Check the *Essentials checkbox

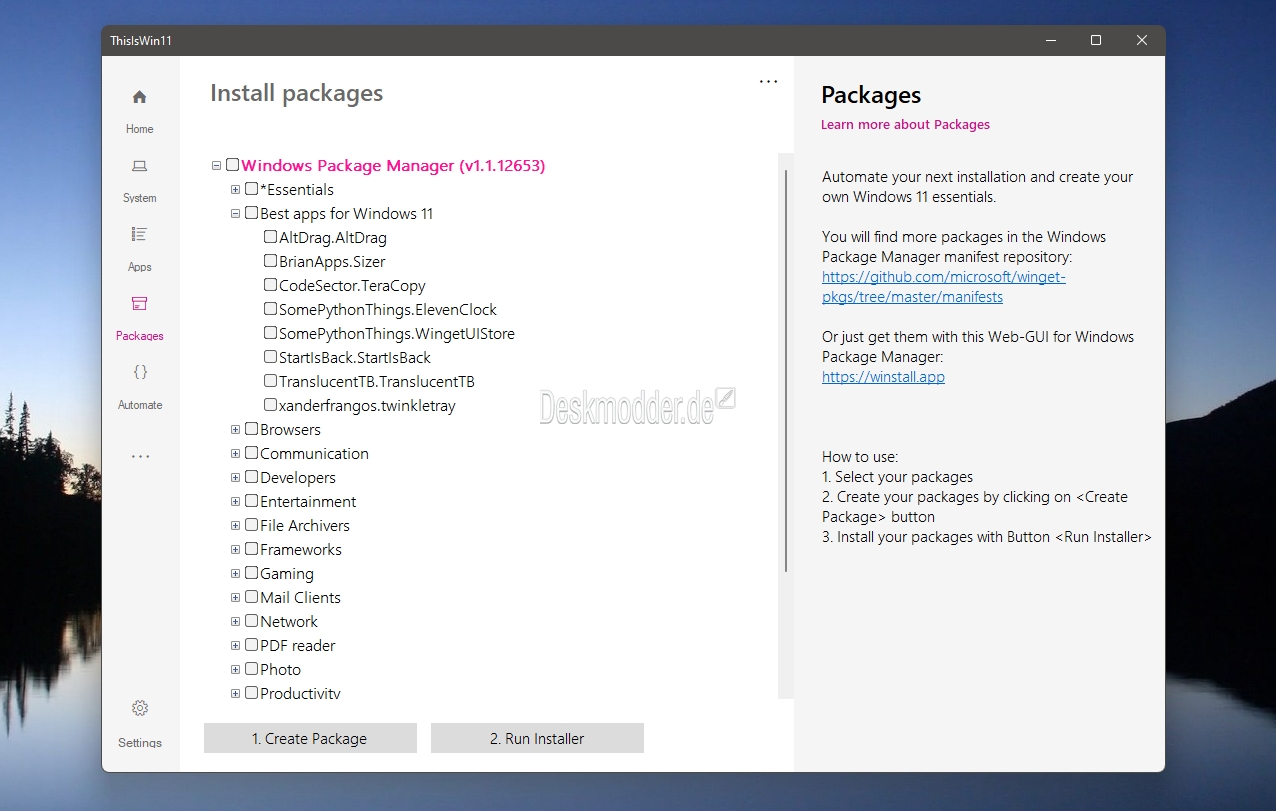252,189
